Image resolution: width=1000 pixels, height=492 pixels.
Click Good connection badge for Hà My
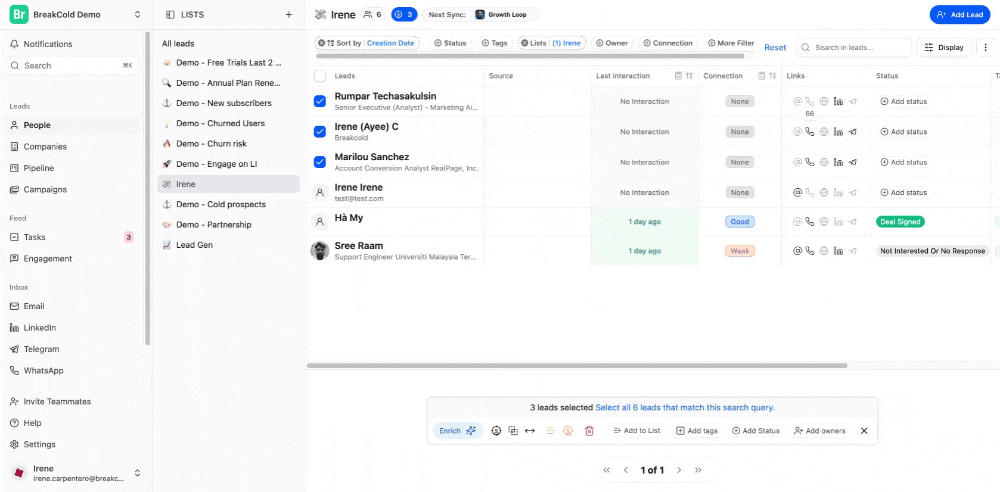(740, 222)
